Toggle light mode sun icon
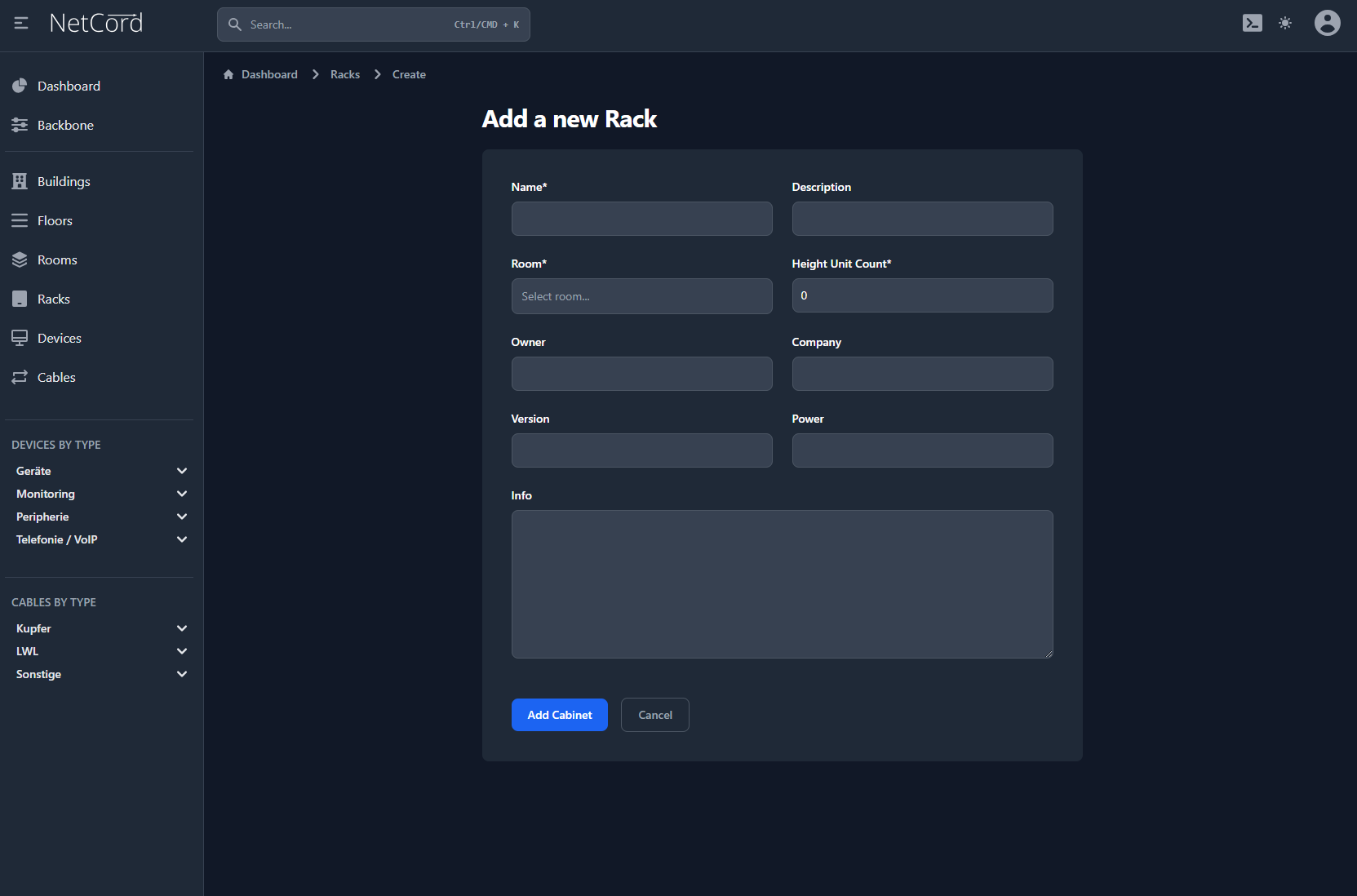This screenshot has height=896, width=1357. coord(1285,24)
